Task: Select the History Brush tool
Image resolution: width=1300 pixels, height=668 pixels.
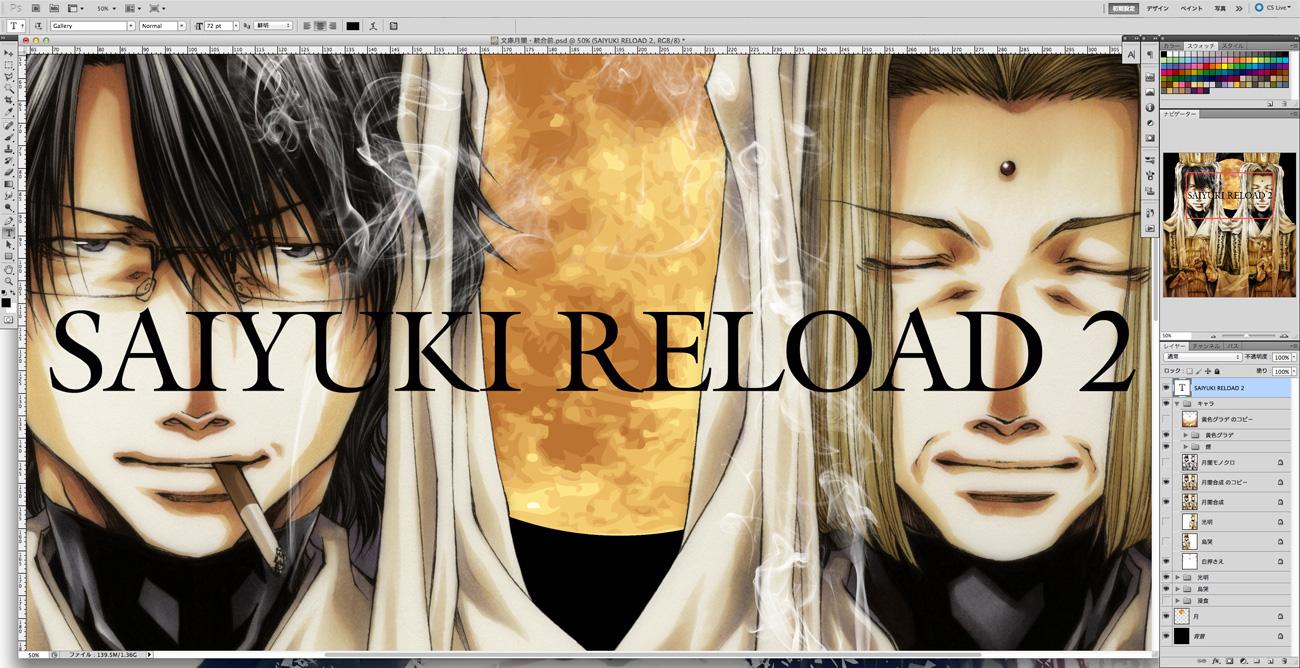Action: (8, 161)
